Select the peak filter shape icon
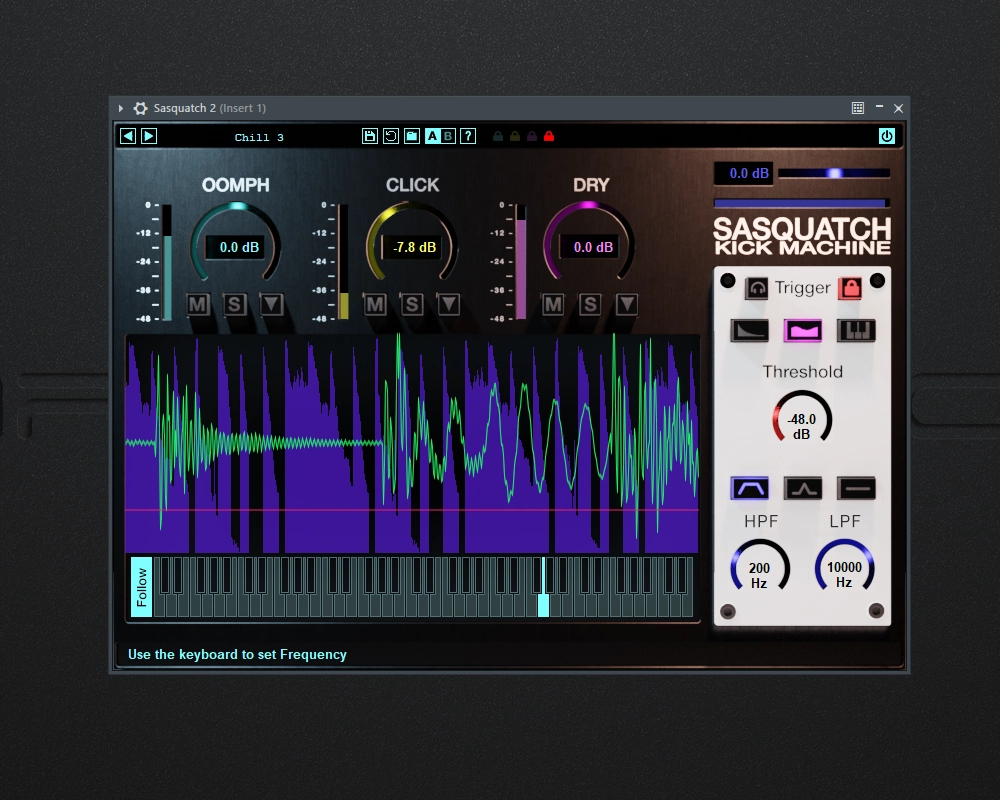The width and height of the screenshot is (1000, 800). (x=803, y=489)
